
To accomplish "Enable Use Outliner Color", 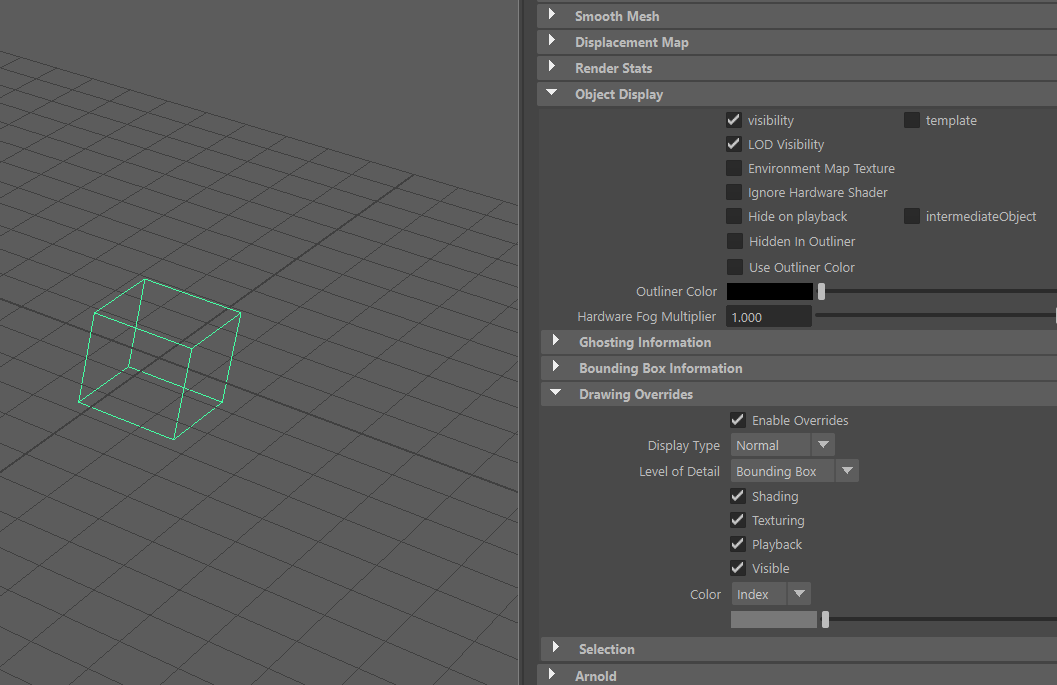I will [733, 267].
